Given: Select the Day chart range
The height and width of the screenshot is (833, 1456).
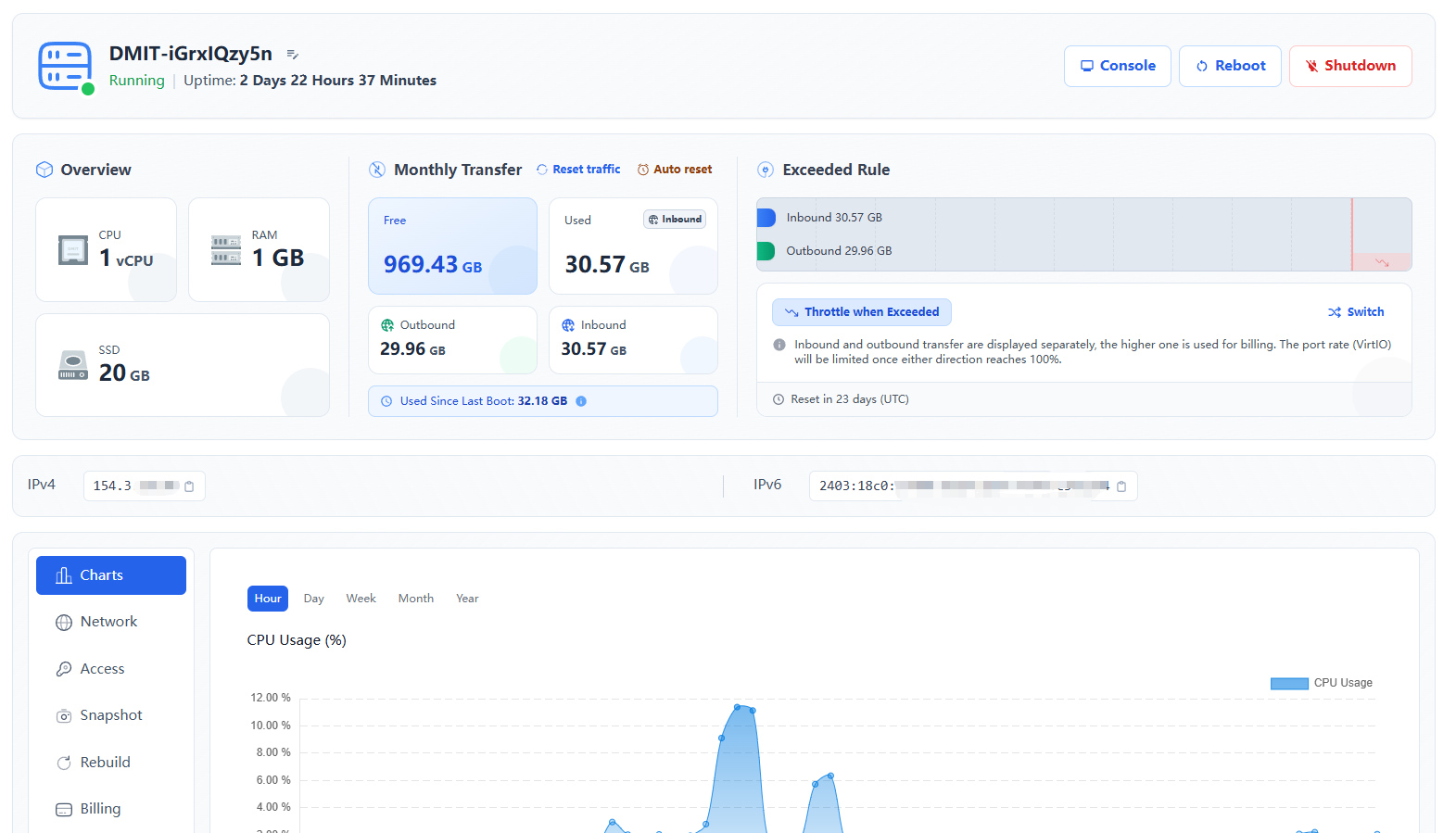Looking at the screenshot, I should pos(314,599).
